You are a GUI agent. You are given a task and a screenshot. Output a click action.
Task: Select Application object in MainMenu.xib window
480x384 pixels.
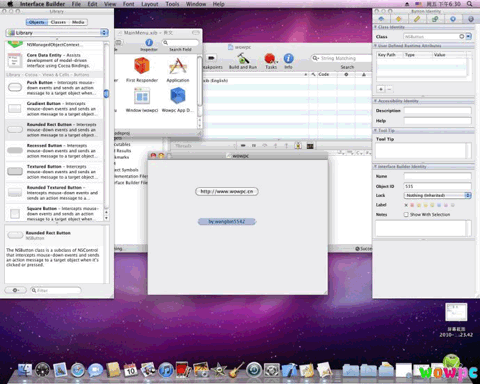(178, 70)
